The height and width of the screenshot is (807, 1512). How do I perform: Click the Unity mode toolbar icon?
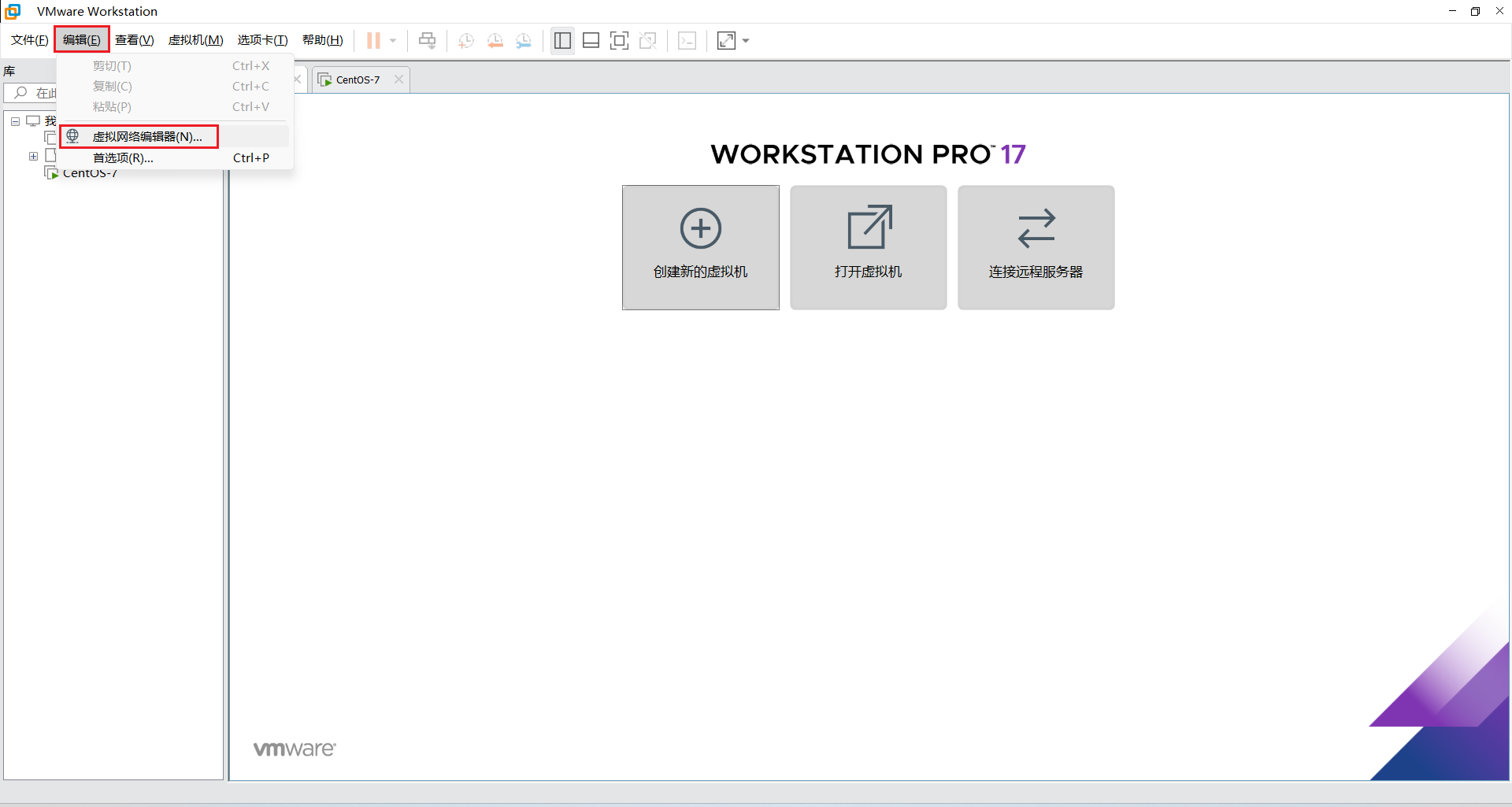pos(648,40)
